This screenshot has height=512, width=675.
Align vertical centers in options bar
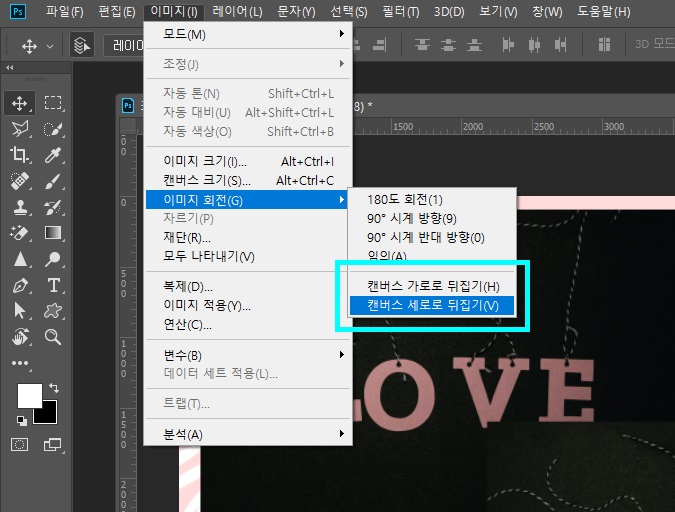(x=448, y=45)
